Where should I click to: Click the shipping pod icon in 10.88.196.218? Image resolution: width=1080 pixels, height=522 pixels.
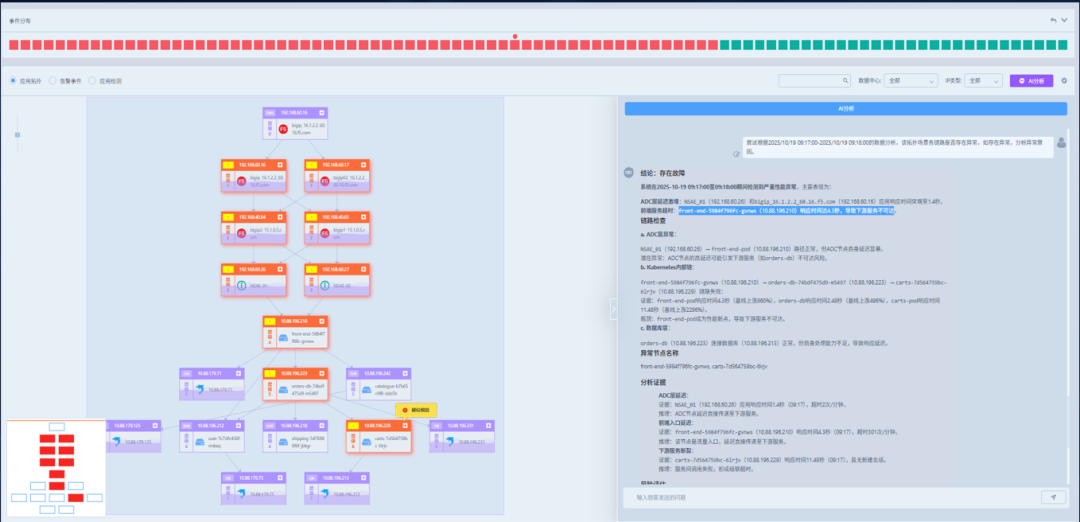(x=282, y=441)
